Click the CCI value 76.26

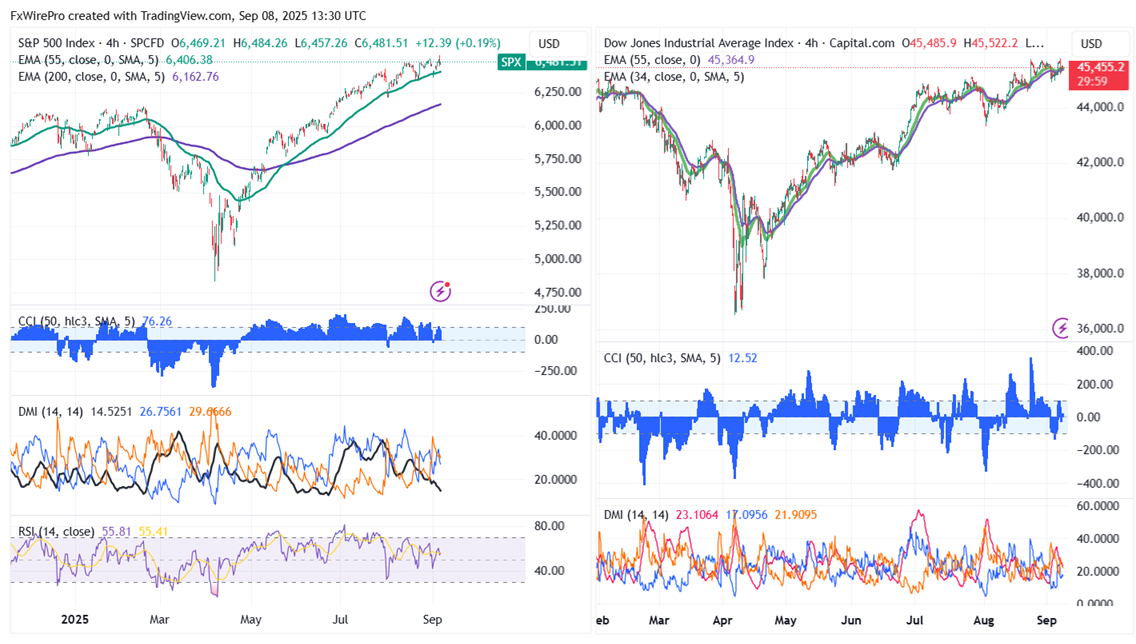pos(157,322)
